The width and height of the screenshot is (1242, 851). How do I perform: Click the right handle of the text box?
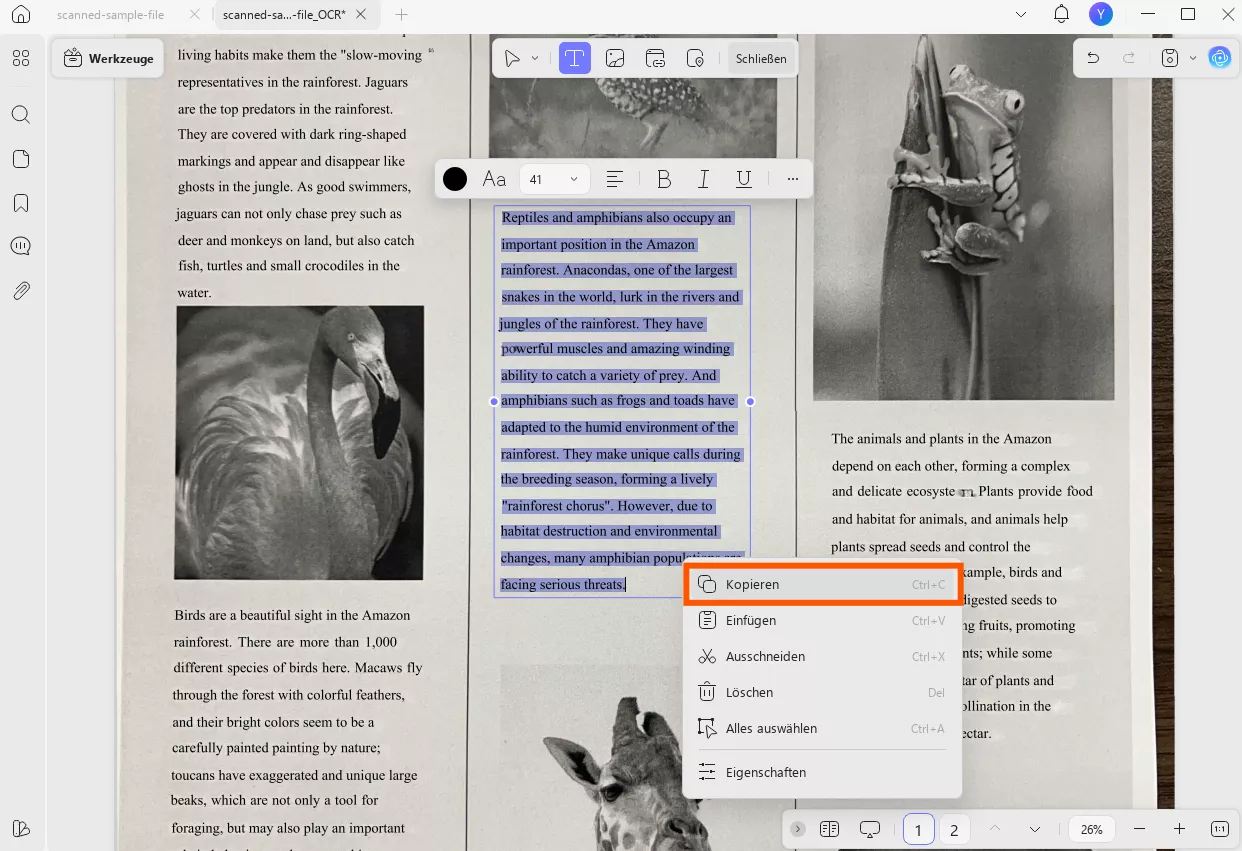(x=750, y=401)
